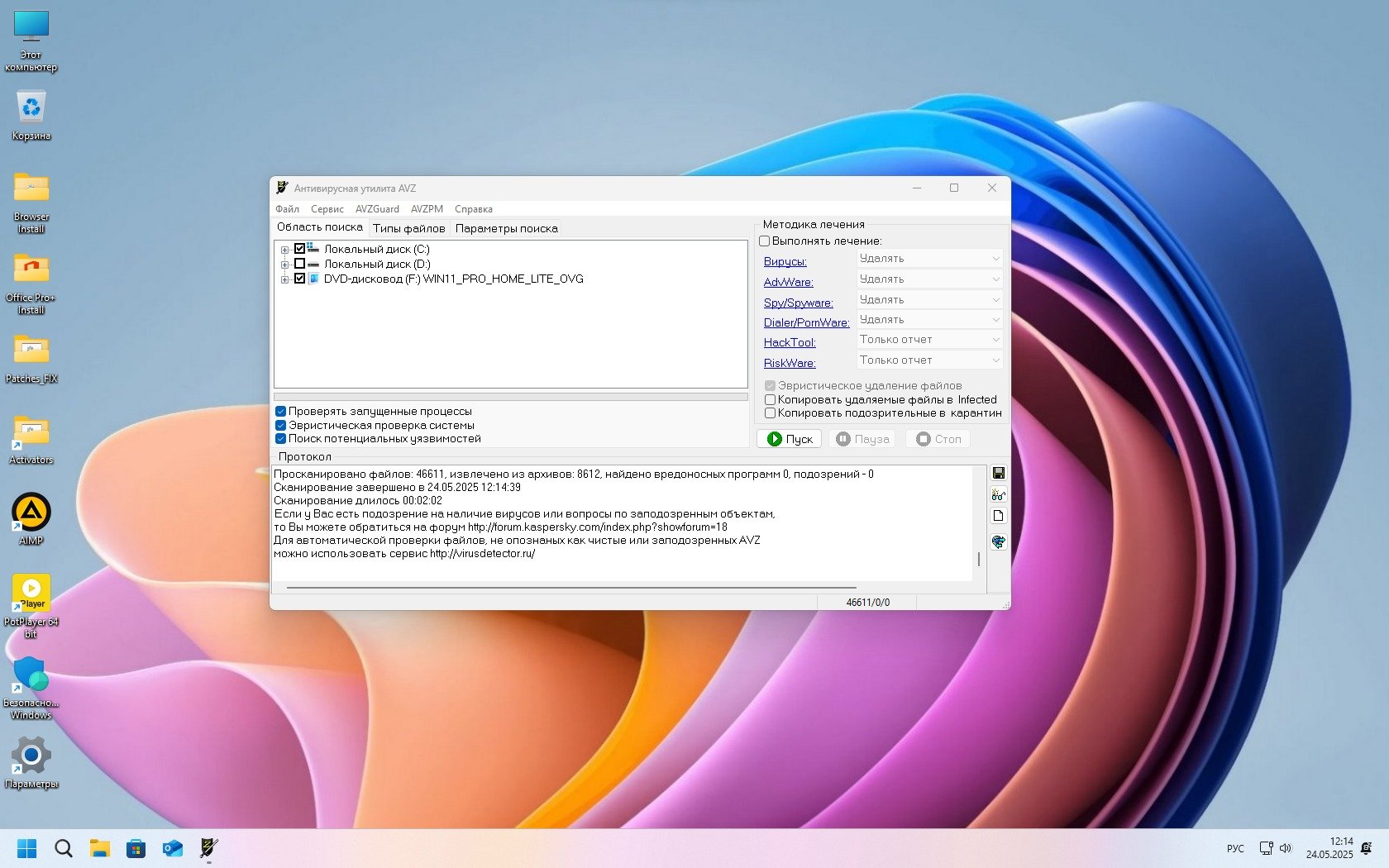
Task: Expand the Локальный диск (C:) tree node
Action: 284,250
